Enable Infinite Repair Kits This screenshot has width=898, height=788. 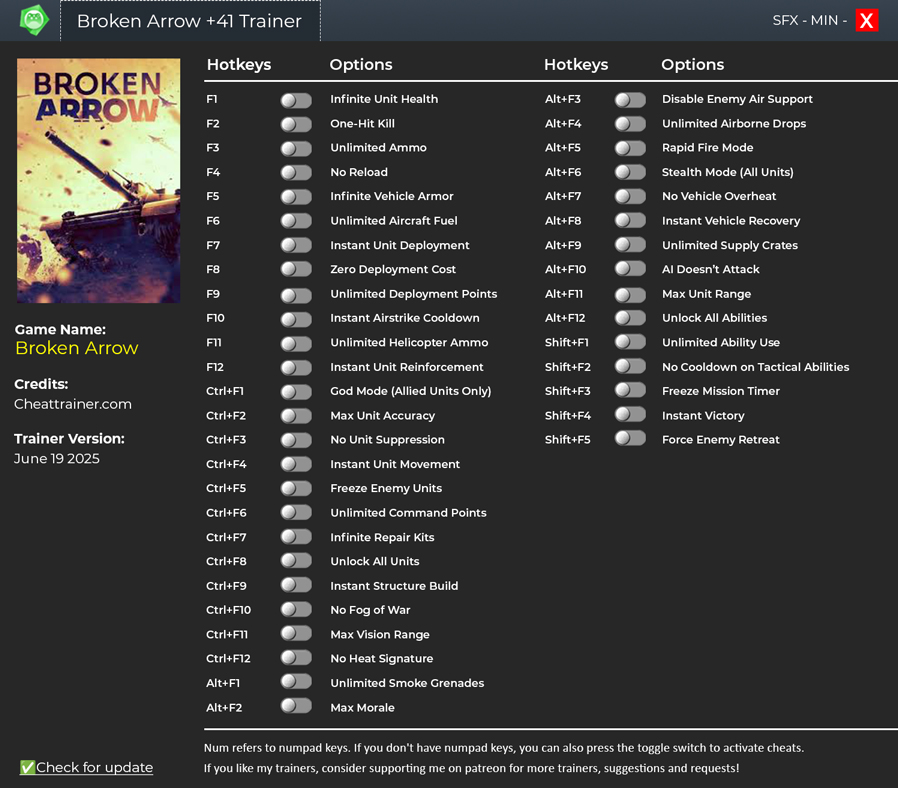296,536
